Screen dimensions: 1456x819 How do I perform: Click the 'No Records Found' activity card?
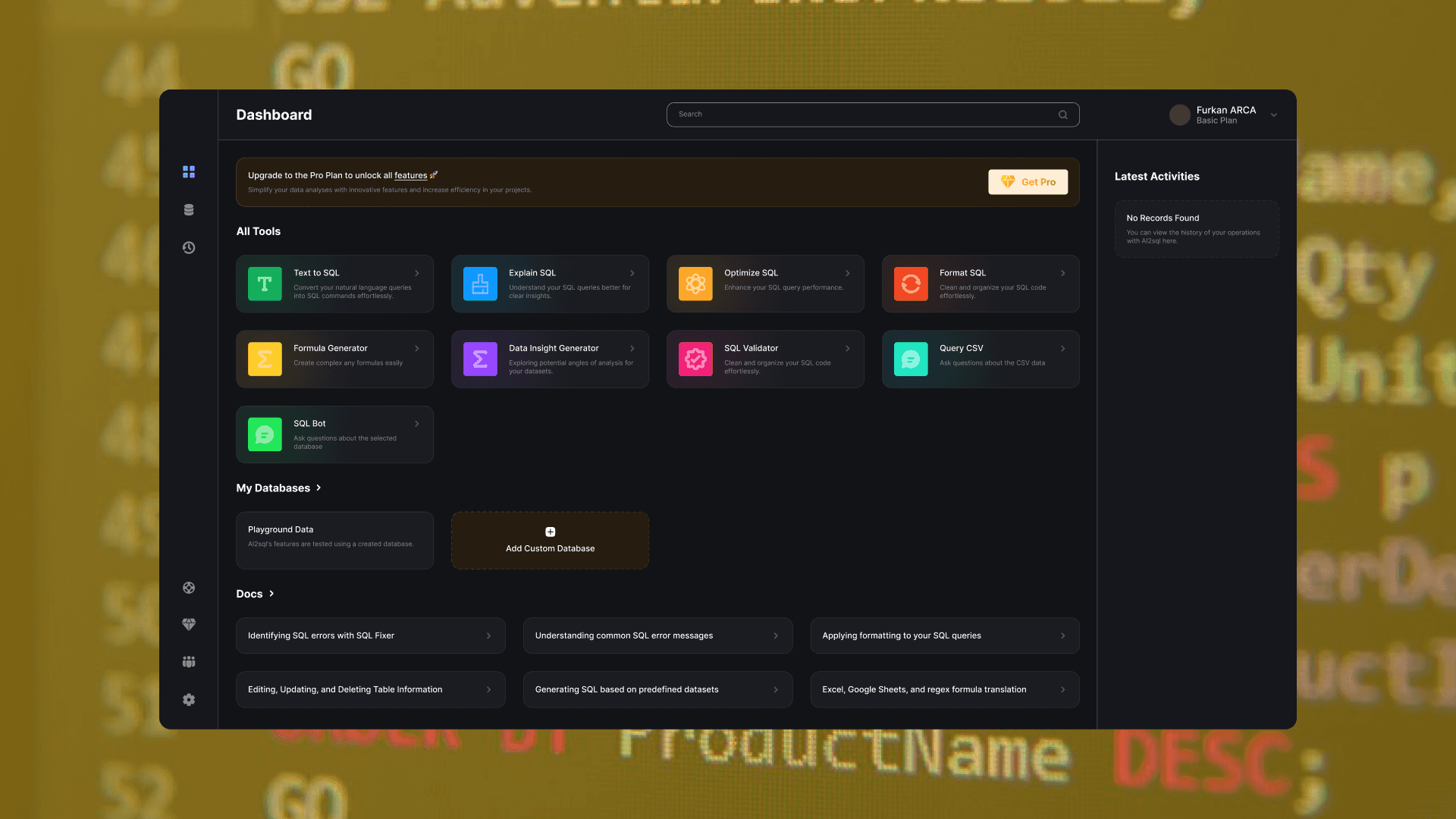1197,229
